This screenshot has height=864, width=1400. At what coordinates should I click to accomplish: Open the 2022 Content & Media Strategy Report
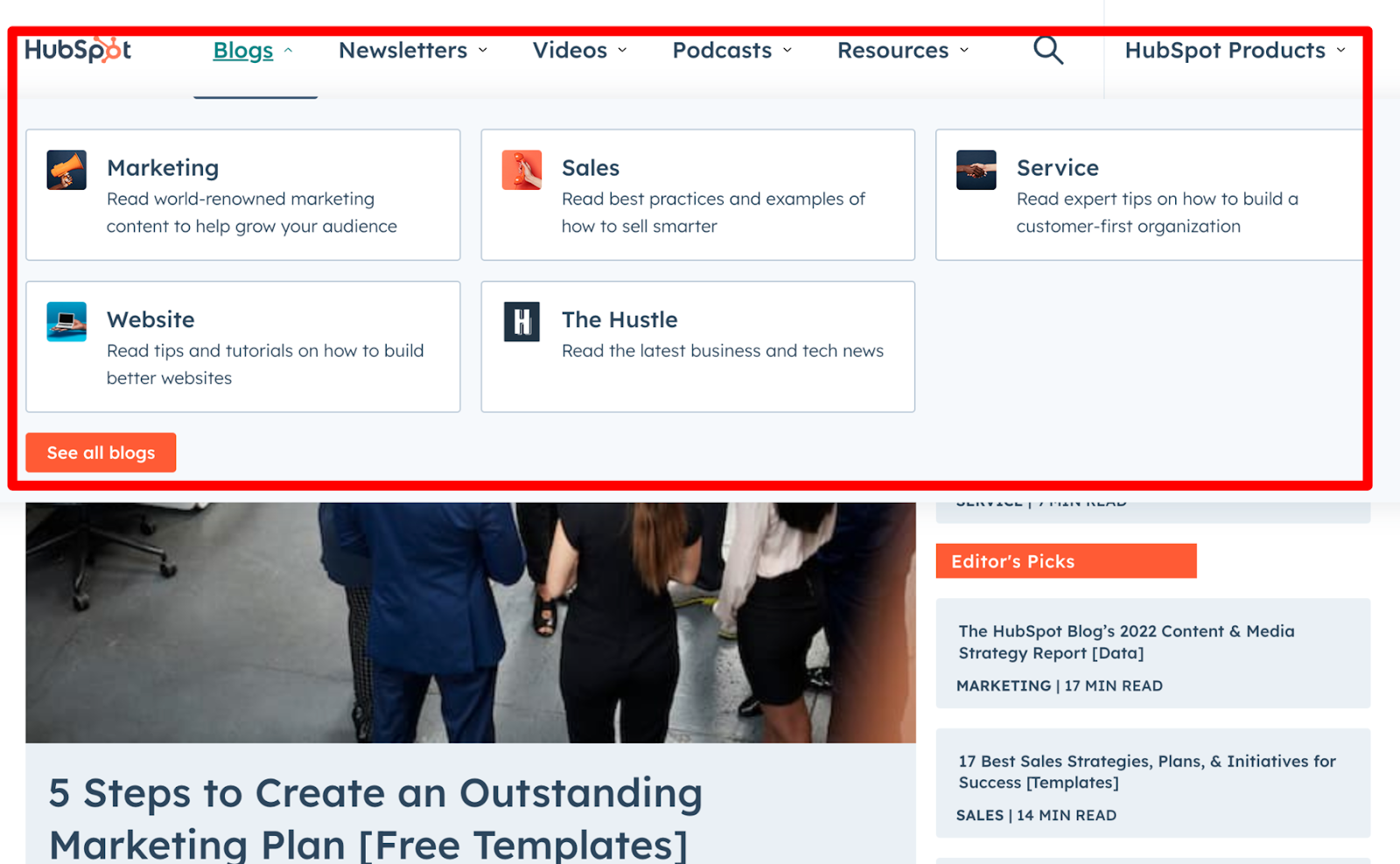[1126, 642]
